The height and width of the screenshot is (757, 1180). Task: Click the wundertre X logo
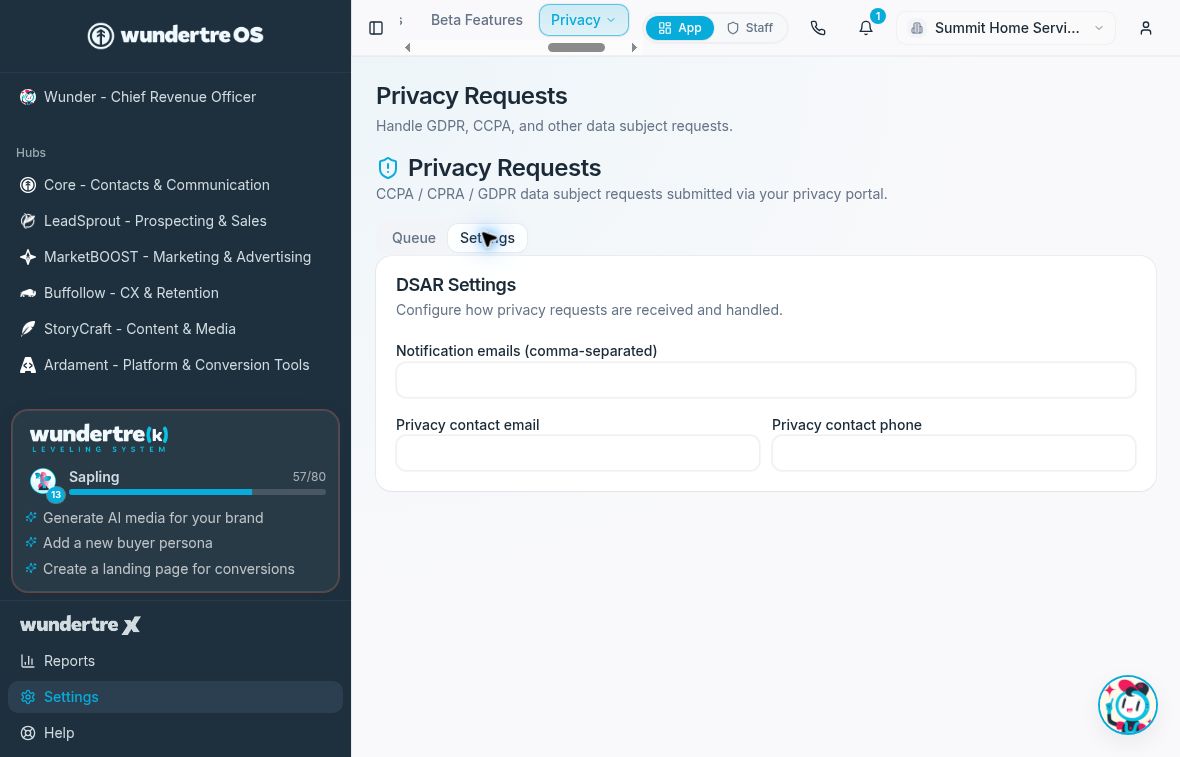point(80,625)
